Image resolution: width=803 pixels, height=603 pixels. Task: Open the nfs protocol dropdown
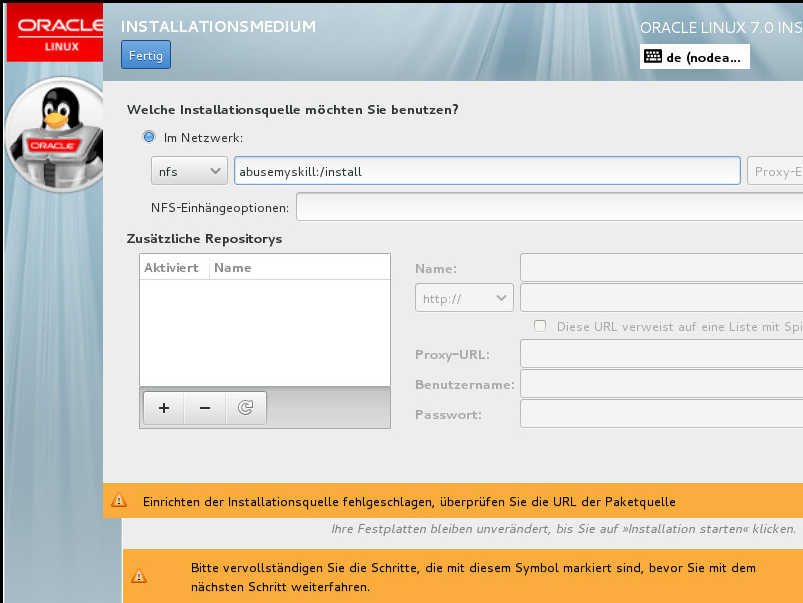click(x=189, y=171)
